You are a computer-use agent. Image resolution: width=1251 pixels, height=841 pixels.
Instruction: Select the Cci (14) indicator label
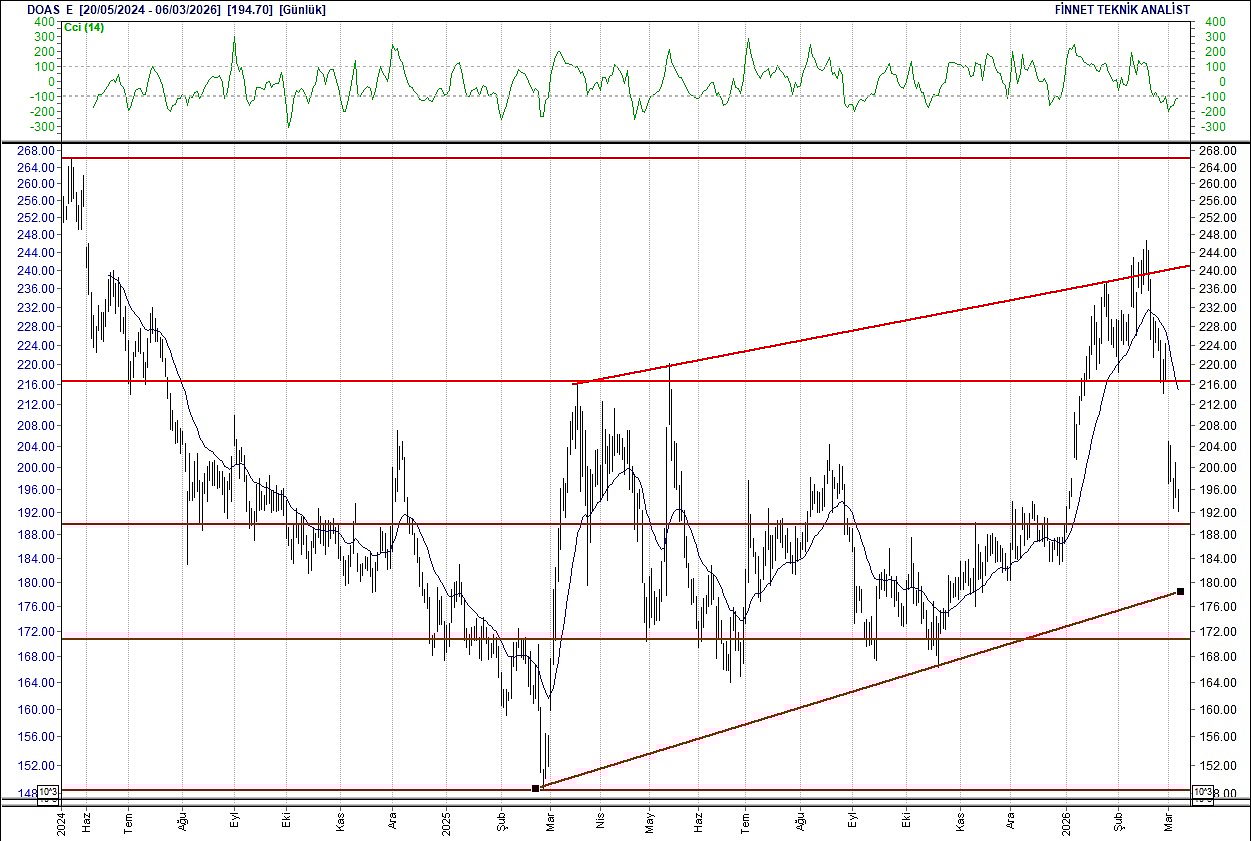[x=84, y=28]
